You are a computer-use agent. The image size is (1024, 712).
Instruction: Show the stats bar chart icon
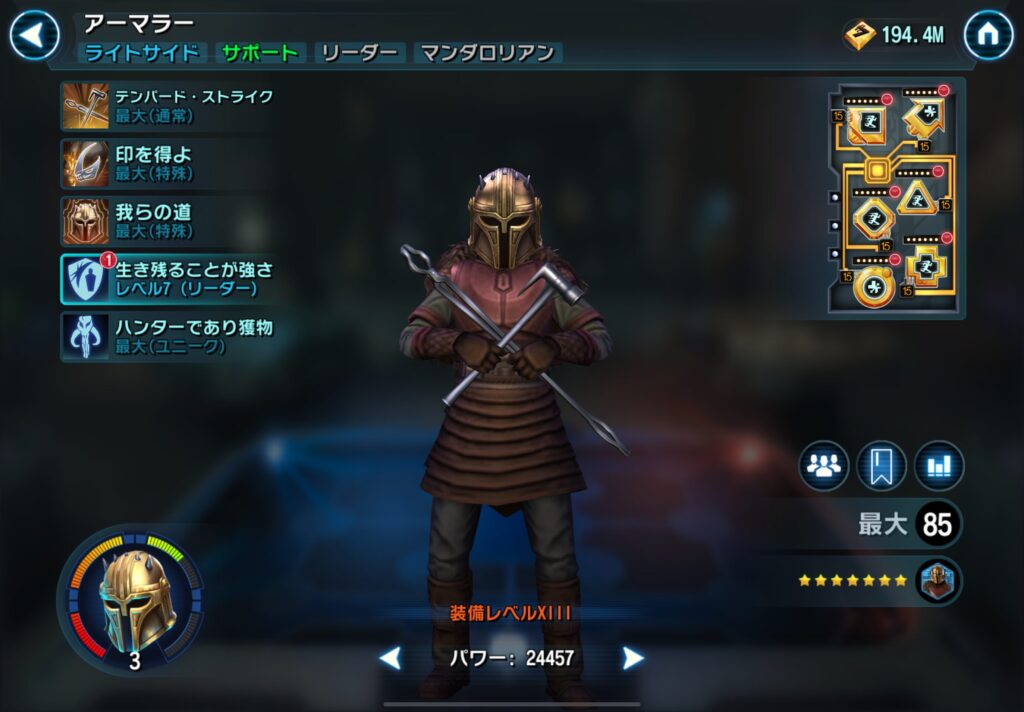coord(938,466)
